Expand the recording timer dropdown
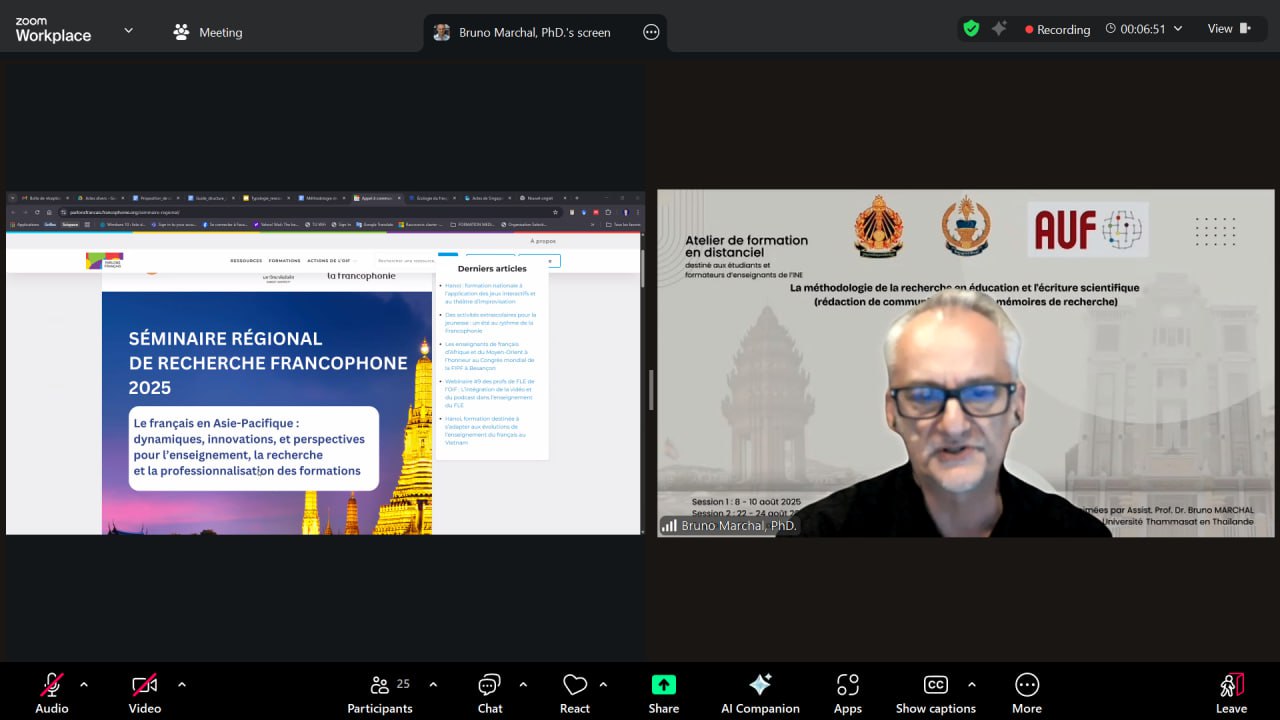Viewport: 1280px width, 720px height. (1178, 29)
